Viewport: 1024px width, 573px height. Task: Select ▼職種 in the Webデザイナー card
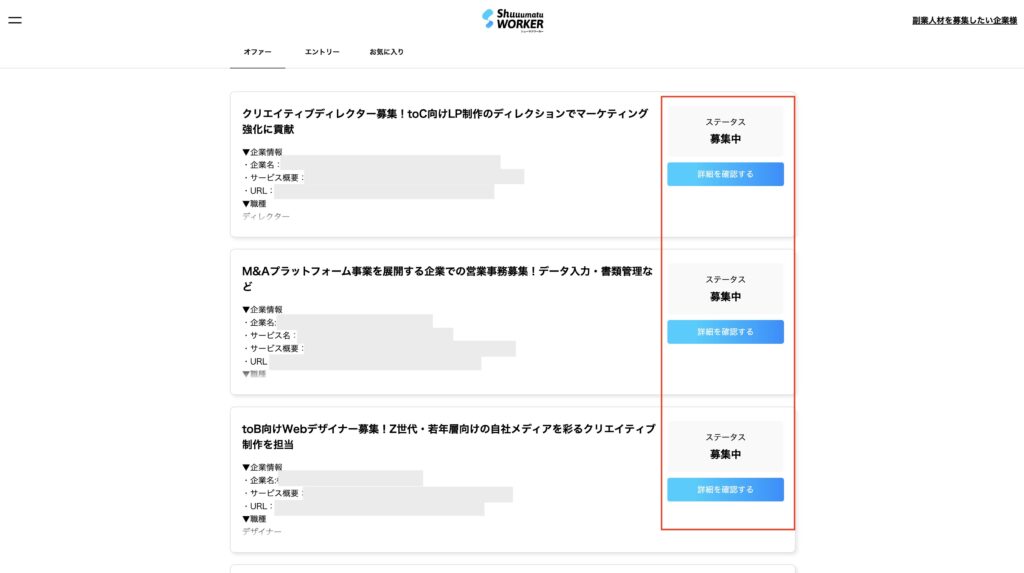254,519
